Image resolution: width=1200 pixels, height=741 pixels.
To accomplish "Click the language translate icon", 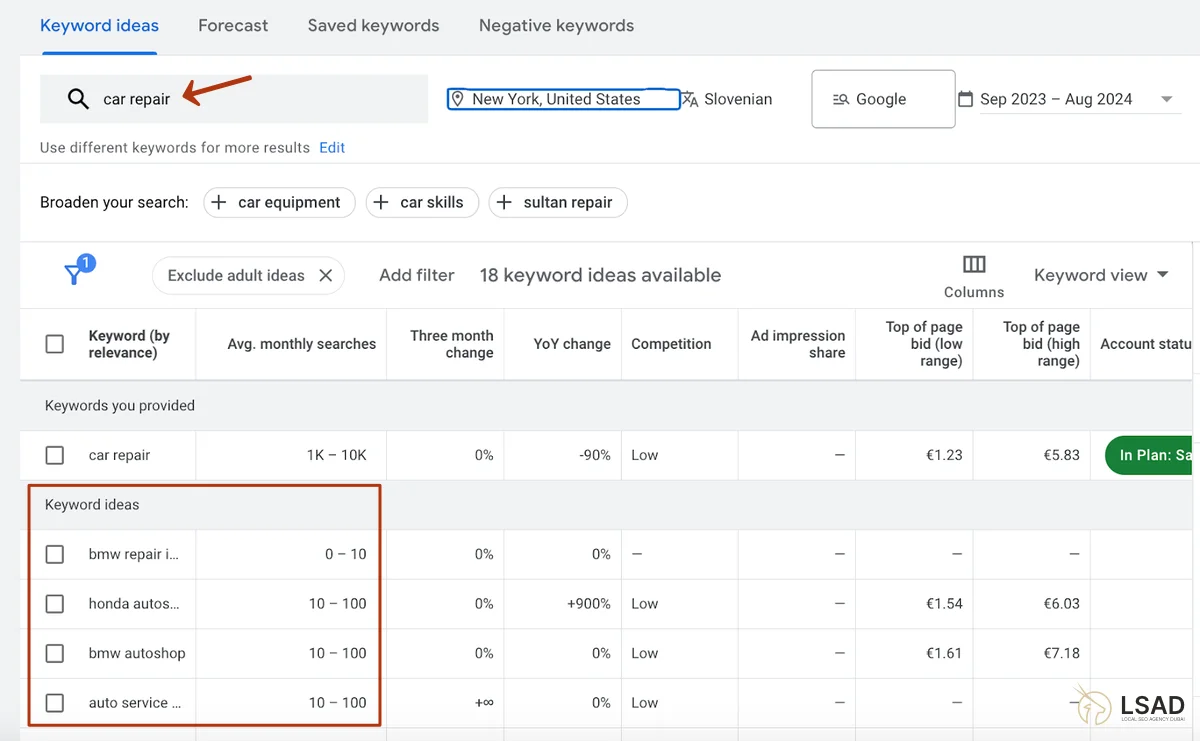I will point(690,99).
